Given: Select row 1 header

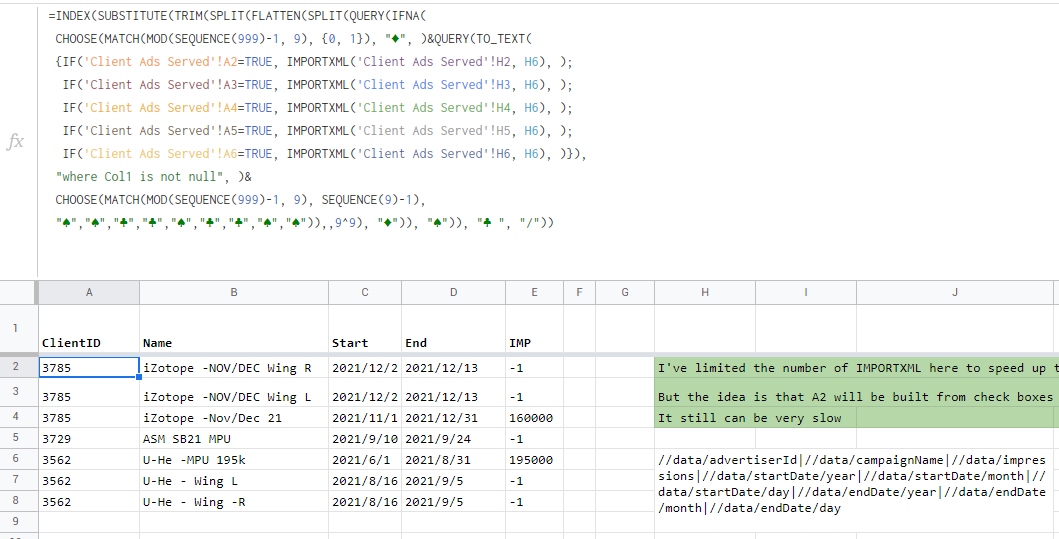Looking at the screenshot, I should [17, 328].
